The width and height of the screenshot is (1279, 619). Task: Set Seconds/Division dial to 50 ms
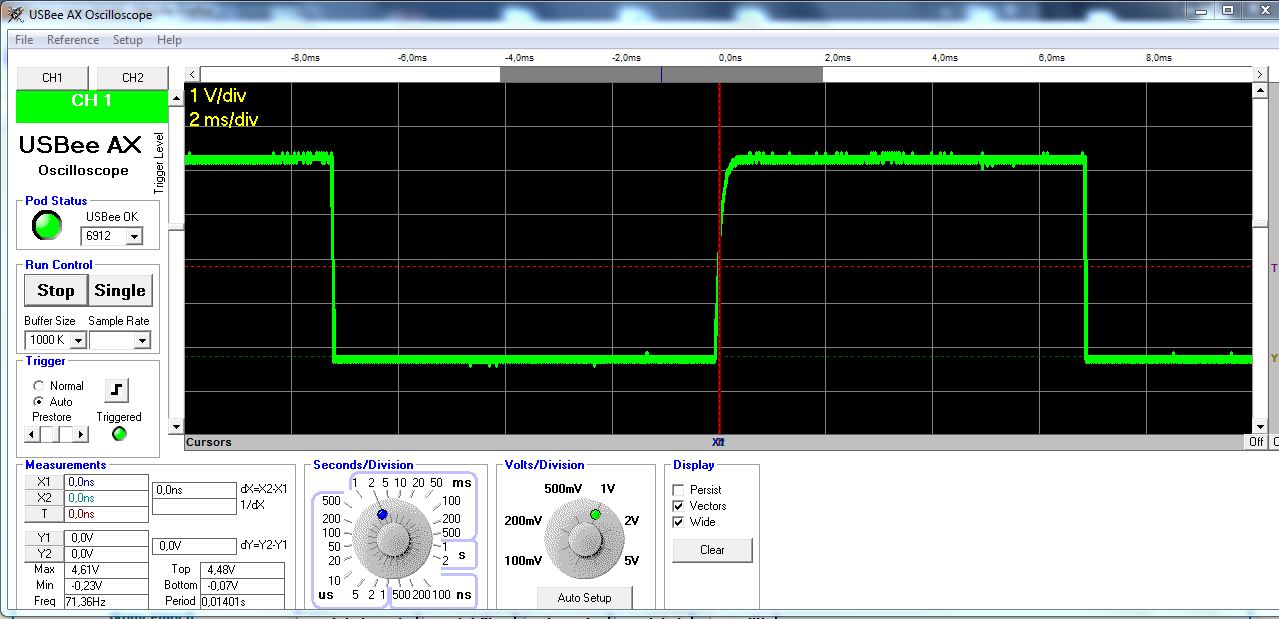(x=436, y=483)
